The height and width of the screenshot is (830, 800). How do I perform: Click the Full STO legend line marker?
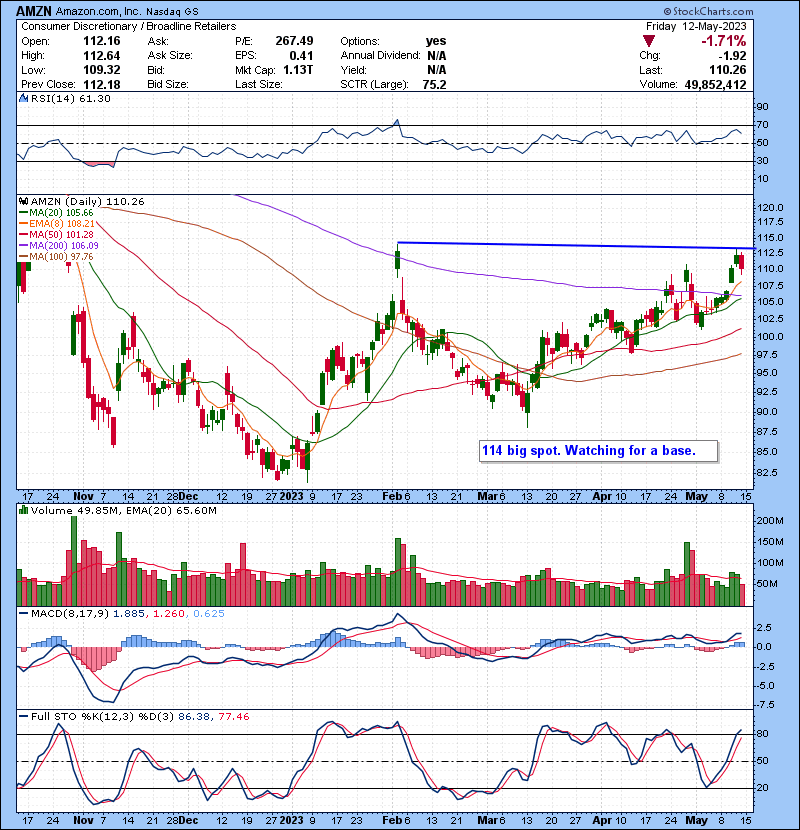pos(24,716)
